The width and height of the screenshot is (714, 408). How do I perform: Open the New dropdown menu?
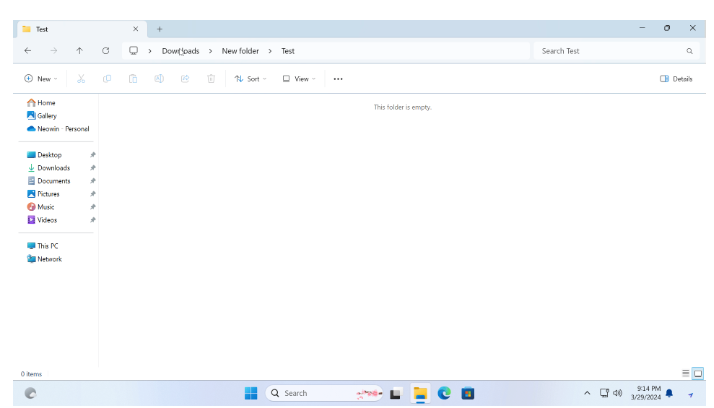tap(41, 79)
